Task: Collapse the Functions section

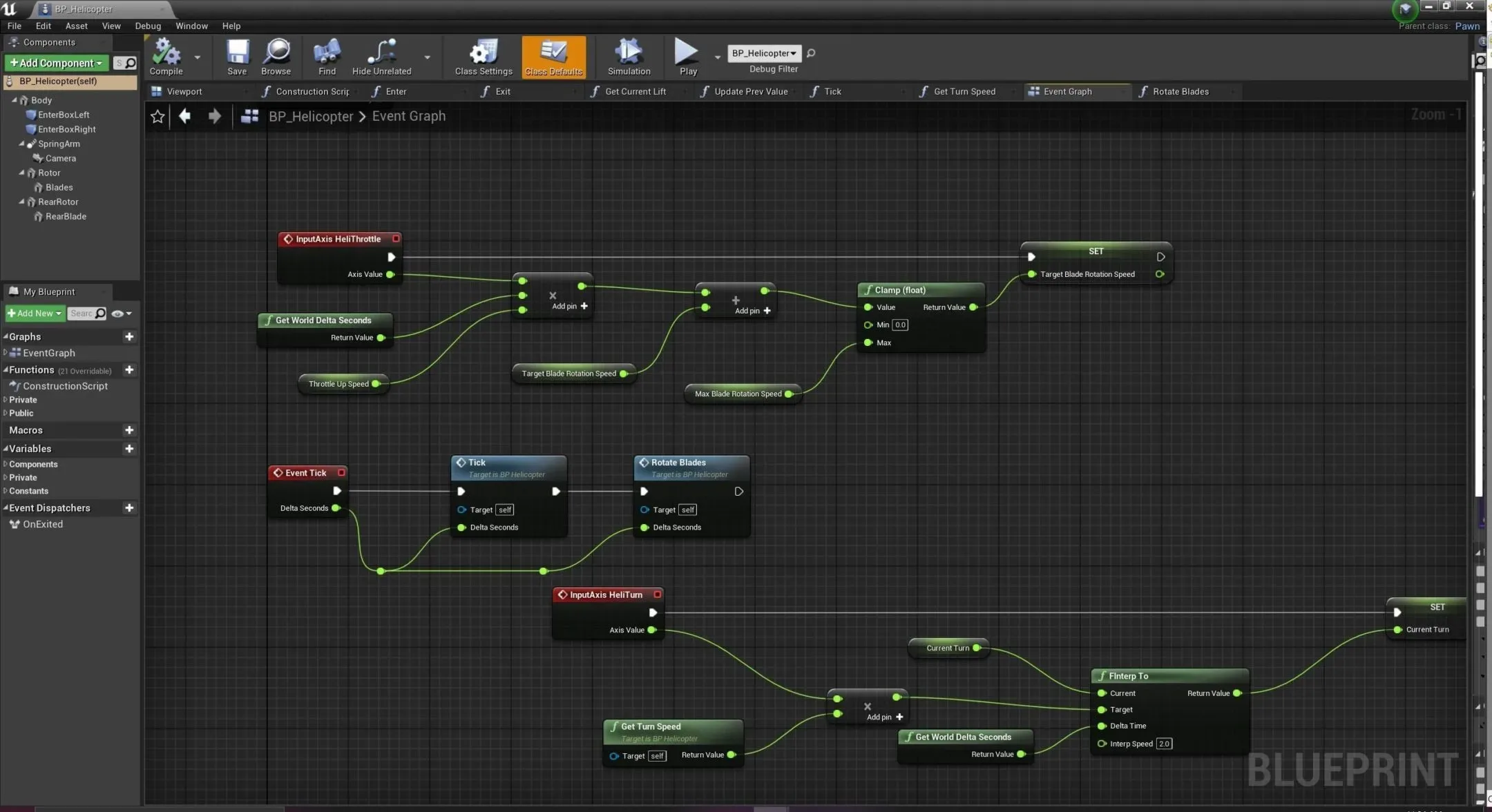Action: [x=6, y=370]
